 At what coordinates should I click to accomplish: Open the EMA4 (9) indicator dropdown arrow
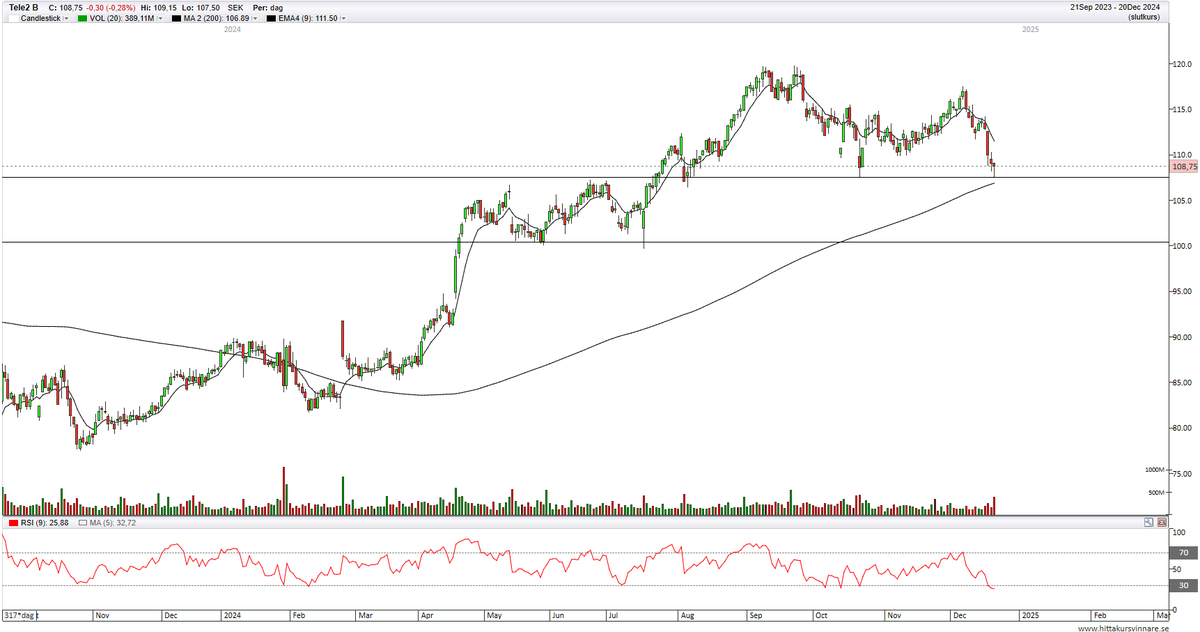pos(343,18)
